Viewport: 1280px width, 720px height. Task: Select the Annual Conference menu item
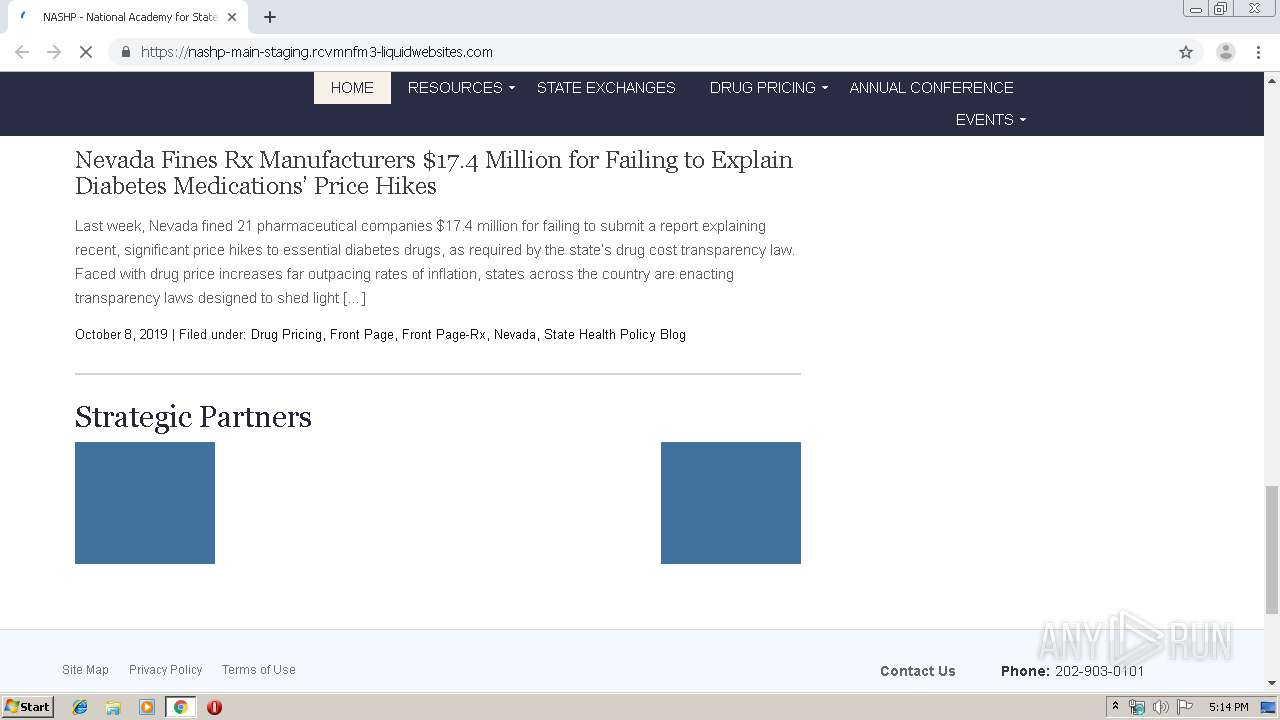coord(931,88)
